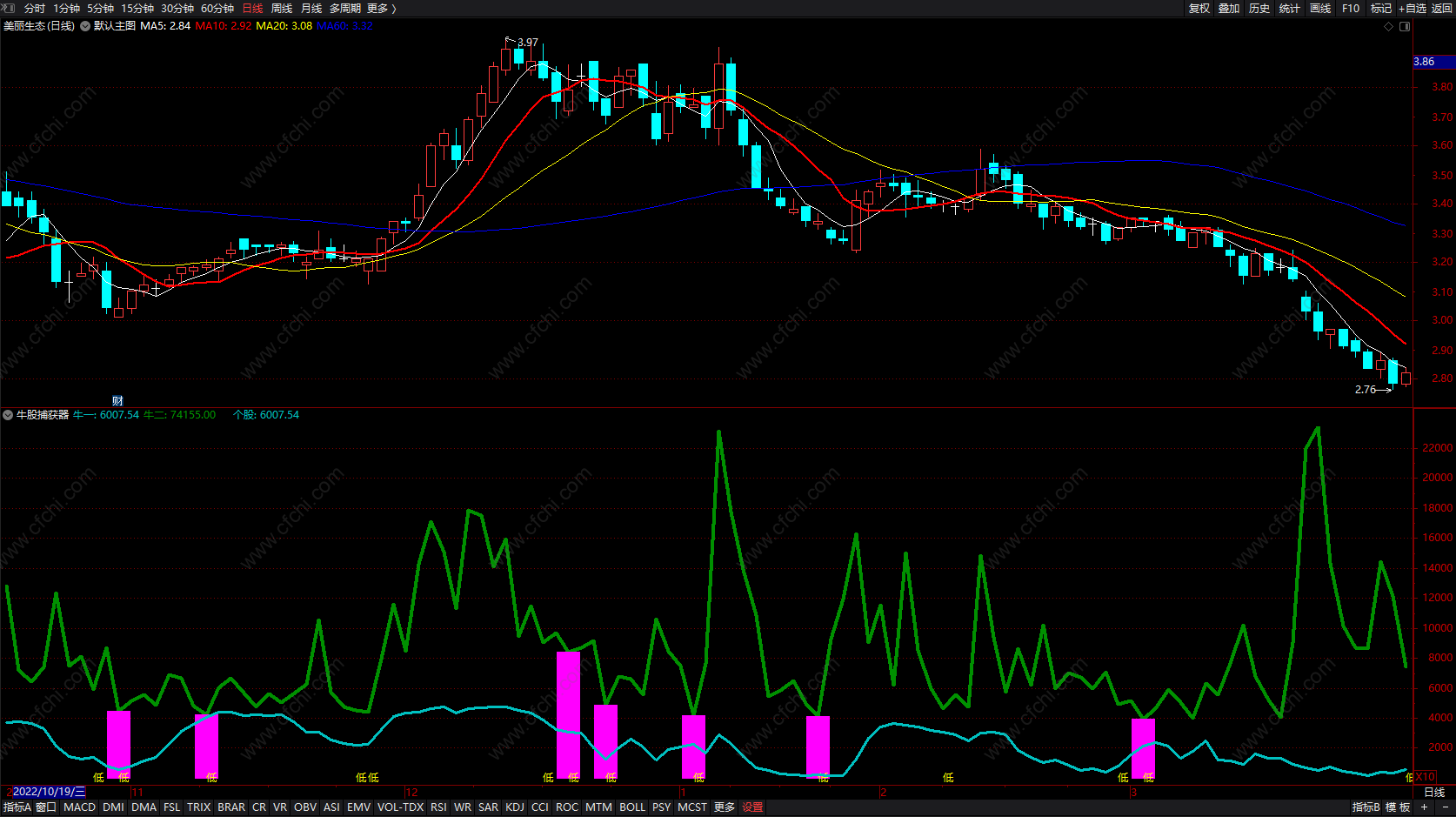Select the DMA indicator
The image size is (1456, 817).
(144, 807)
